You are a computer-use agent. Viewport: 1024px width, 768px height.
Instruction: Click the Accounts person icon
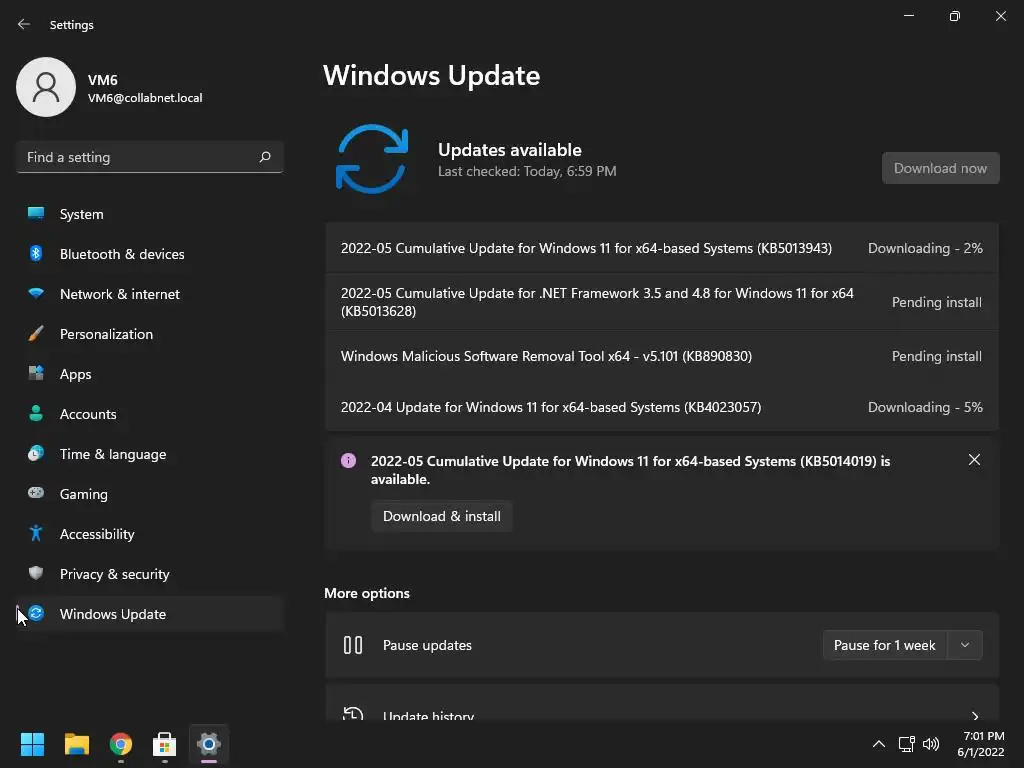36,413
